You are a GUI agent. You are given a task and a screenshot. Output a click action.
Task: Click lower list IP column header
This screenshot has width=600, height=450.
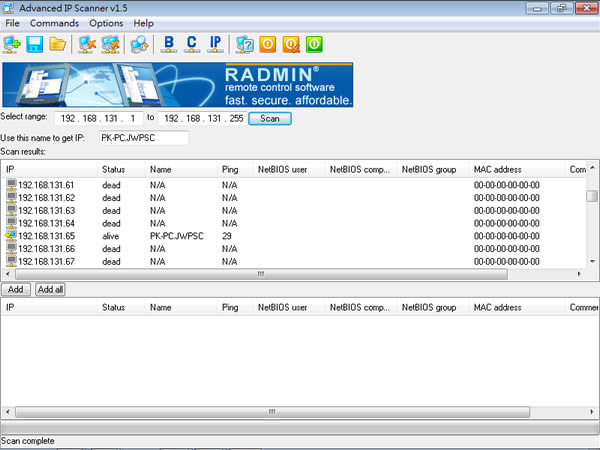click(x=50, y=307)
